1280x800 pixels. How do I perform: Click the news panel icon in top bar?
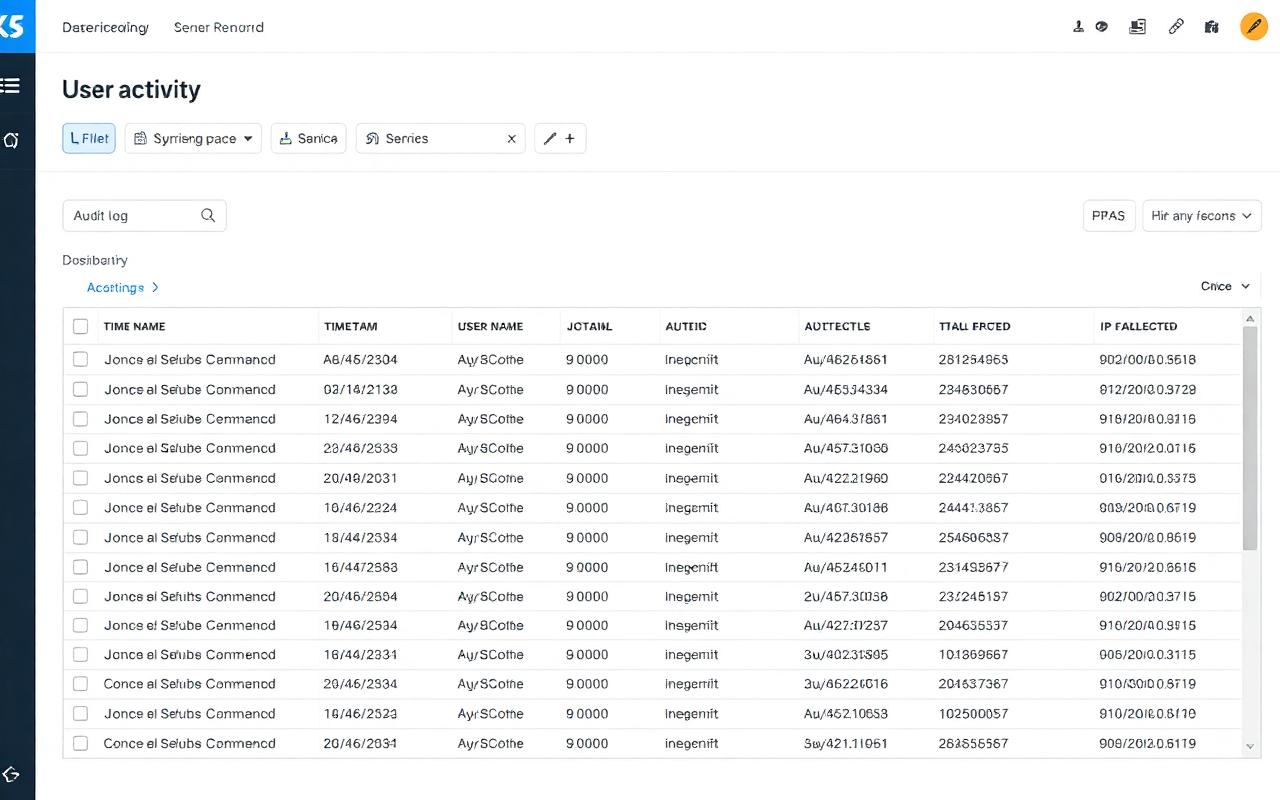tap(1137, 27)
